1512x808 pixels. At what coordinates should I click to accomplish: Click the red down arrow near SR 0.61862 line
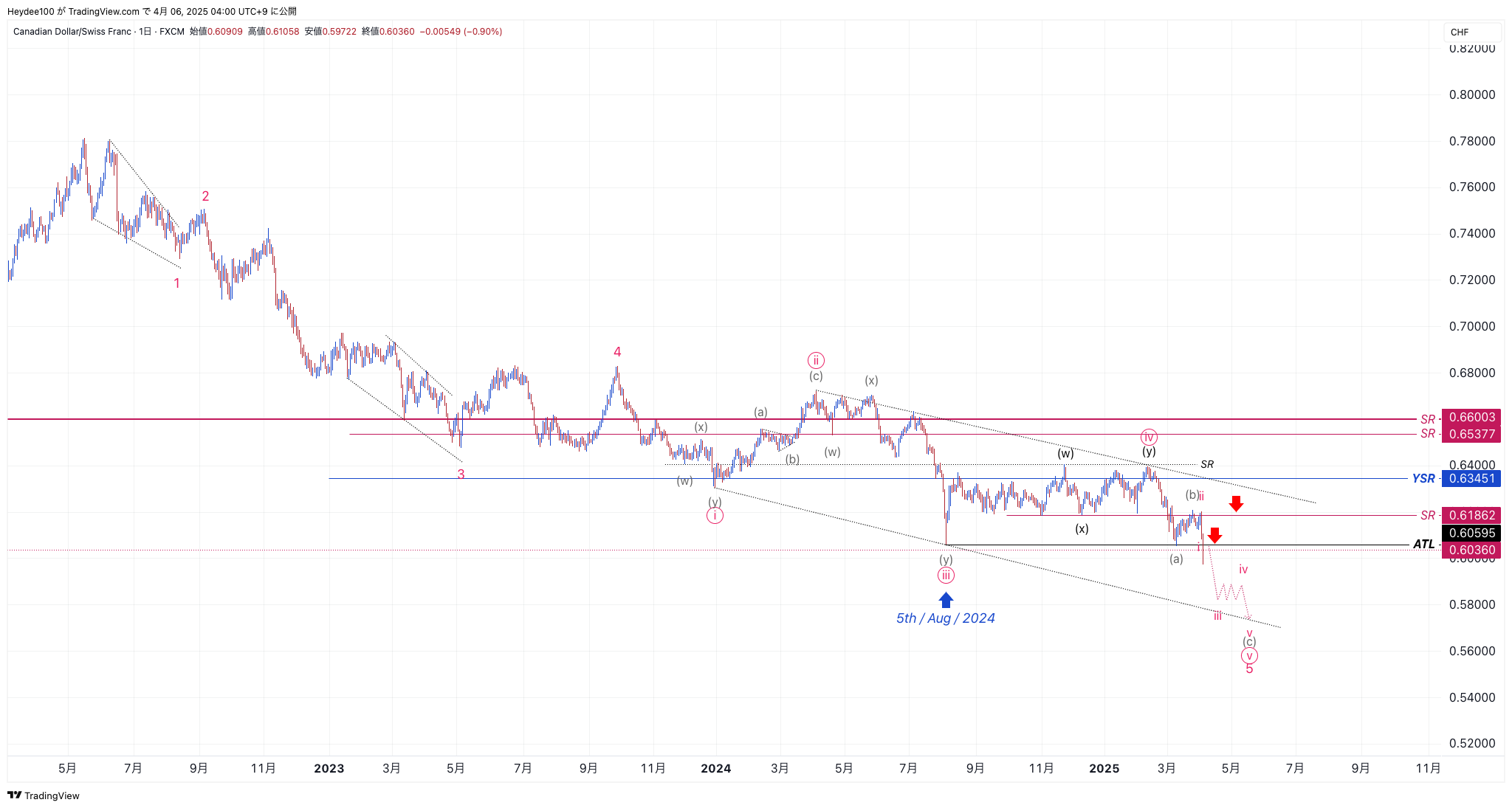1236,503
